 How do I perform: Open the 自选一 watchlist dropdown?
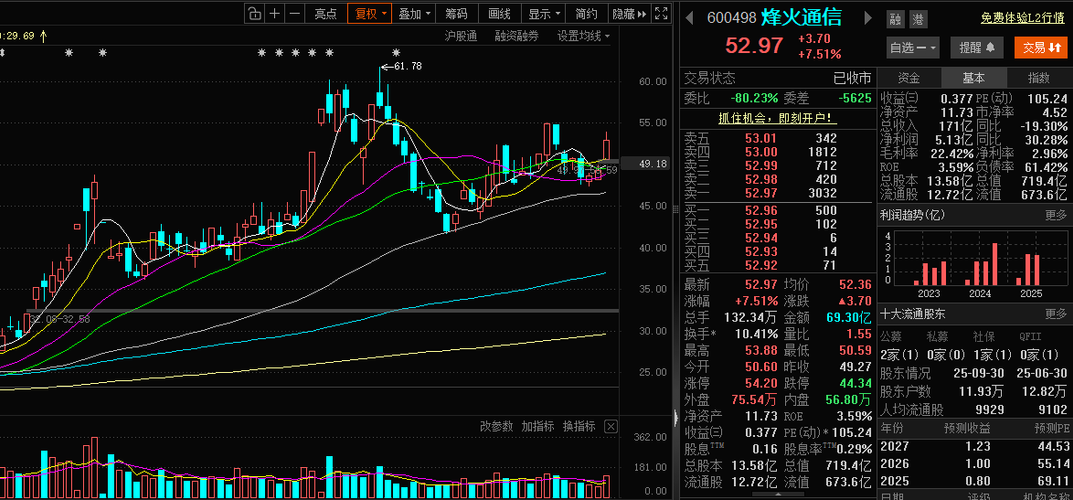point(913,47)
